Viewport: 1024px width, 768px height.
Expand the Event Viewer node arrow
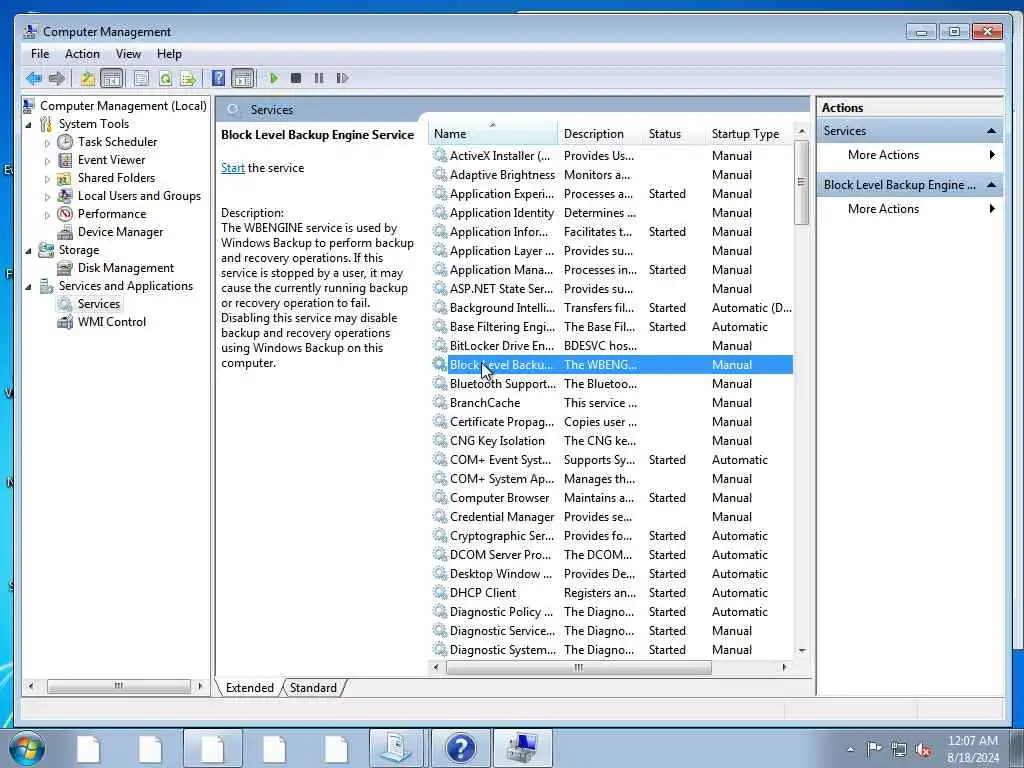click(x=47, y=161)
